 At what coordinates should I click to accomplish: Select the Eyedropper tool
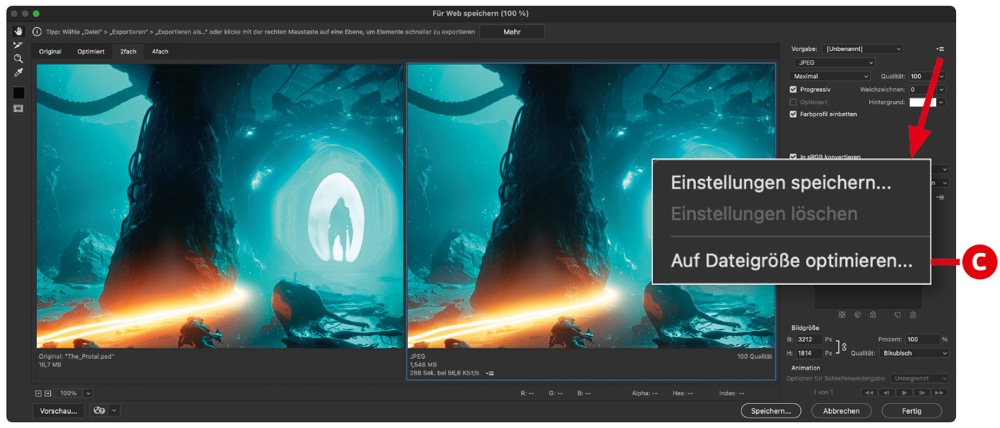point(18,73)
